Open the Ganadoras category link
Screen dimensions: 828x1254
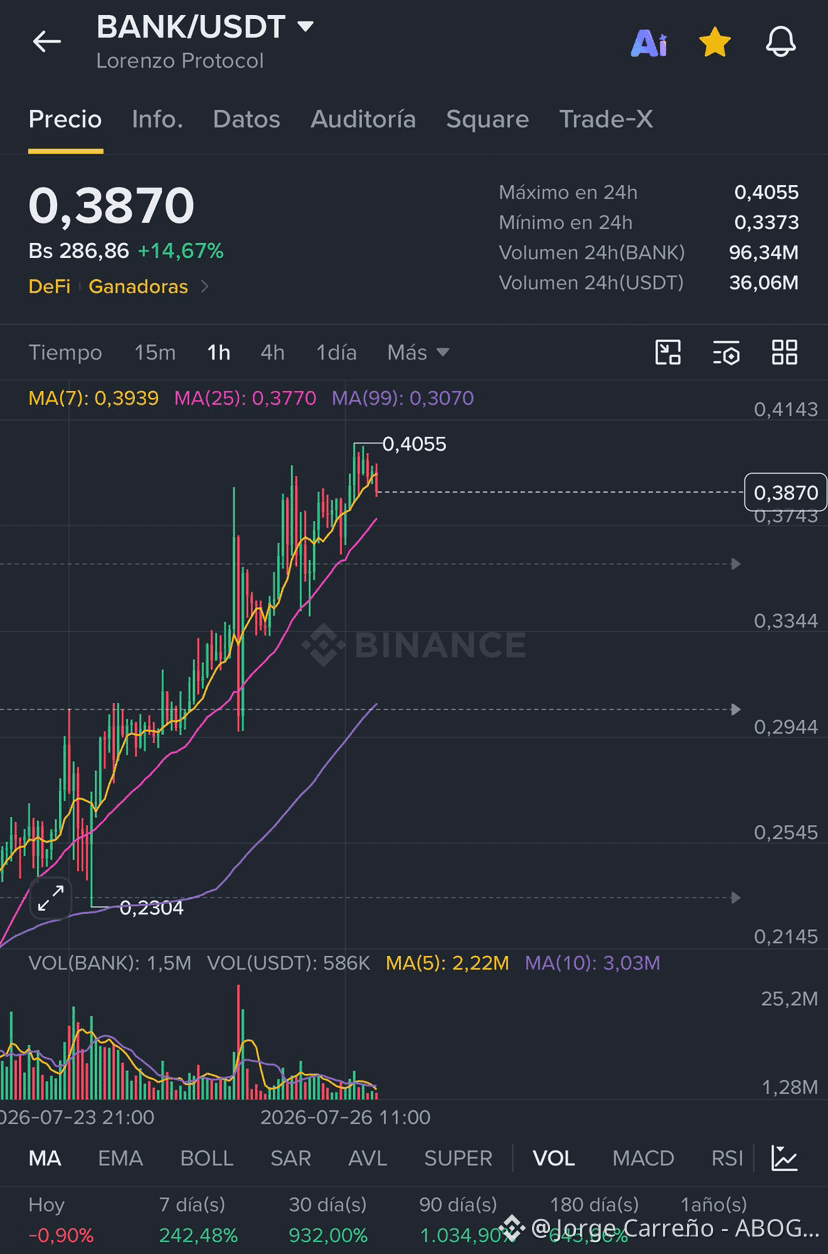click(138, 286)
